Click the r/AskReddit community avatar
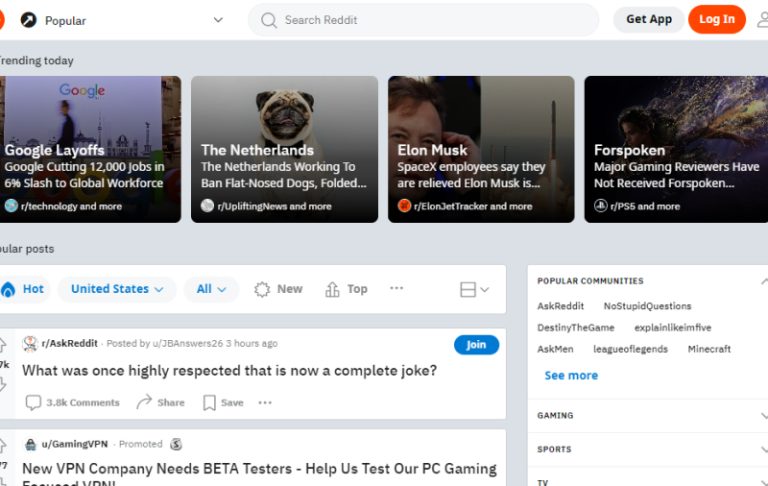Viewport: 768px width, 486px height. tap(30, 343)
